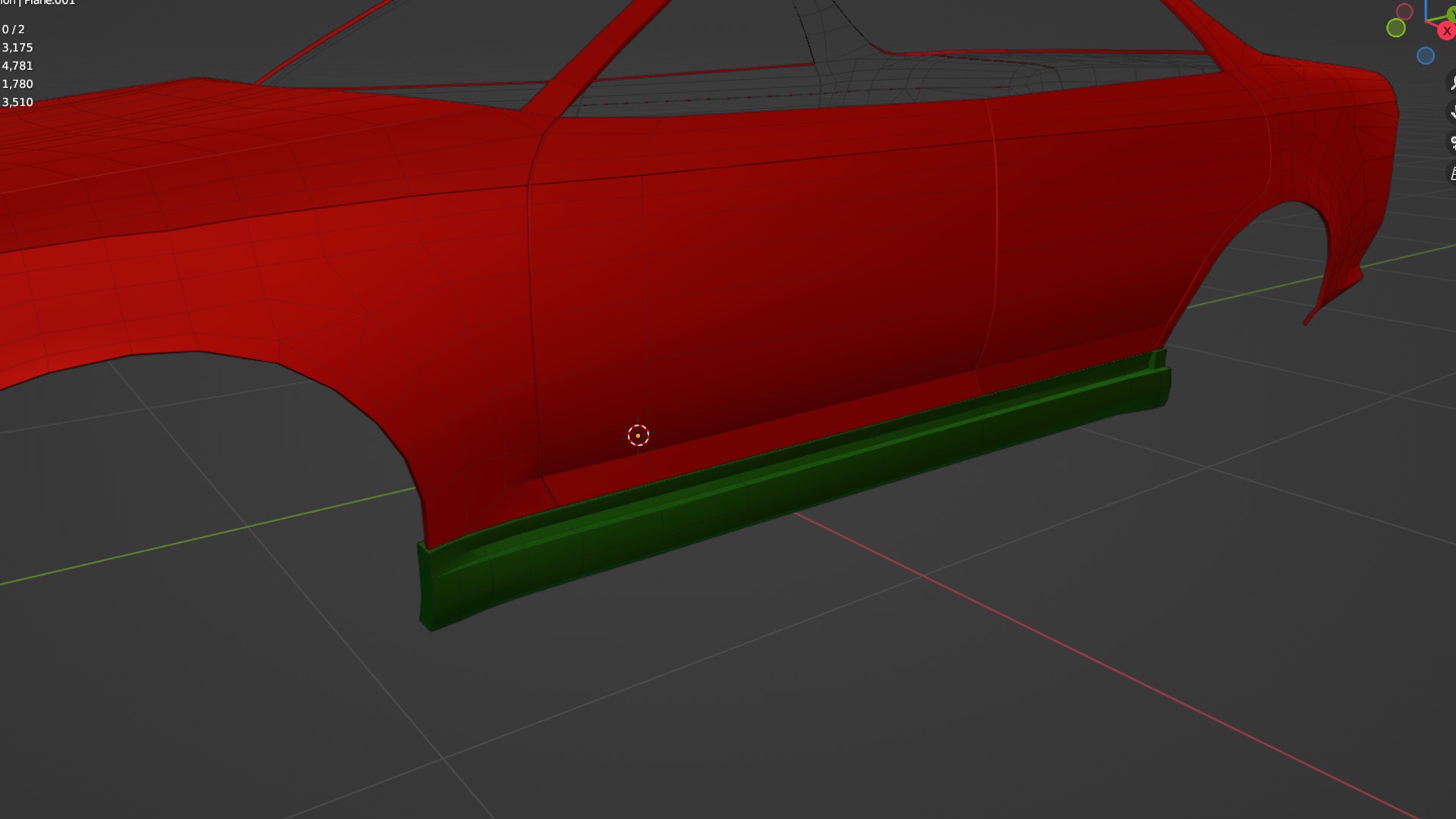Click the blue negative Z gizmo circle
Image resolution: width=1456 pixels, height=819 pixels.
click(1426, 55)
